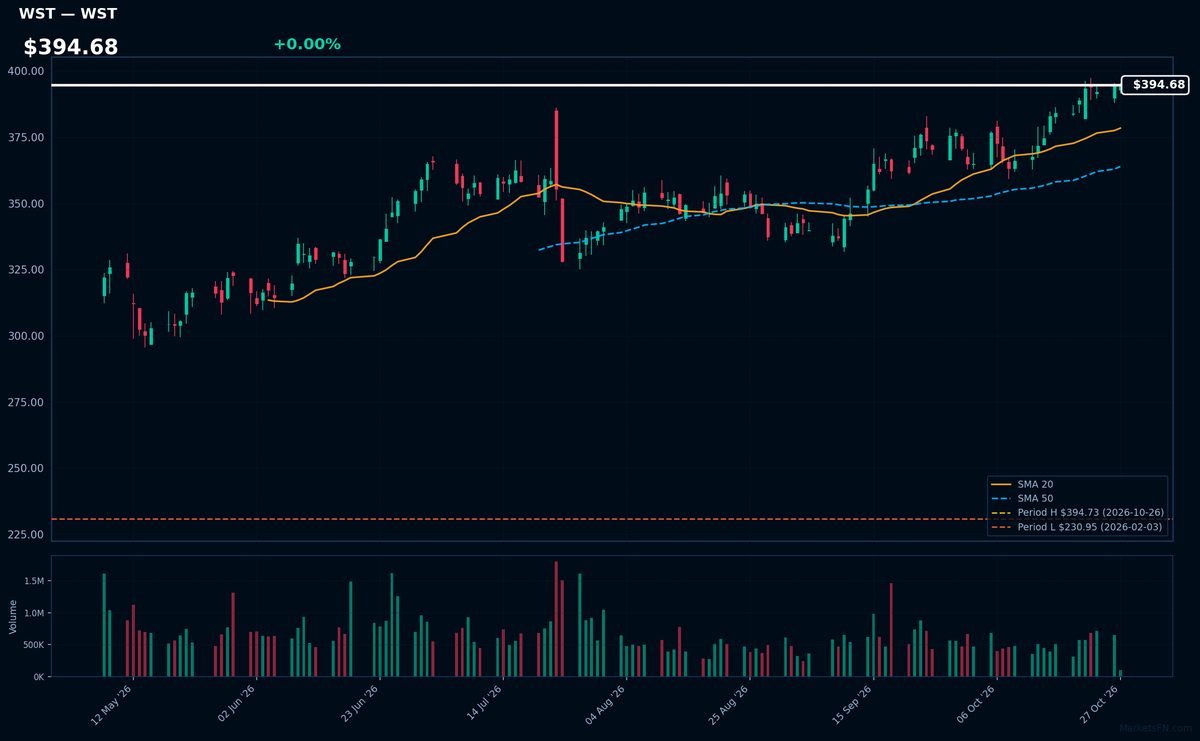
Task: Click the 375.00 price axis label
Action: coord(25,137)
